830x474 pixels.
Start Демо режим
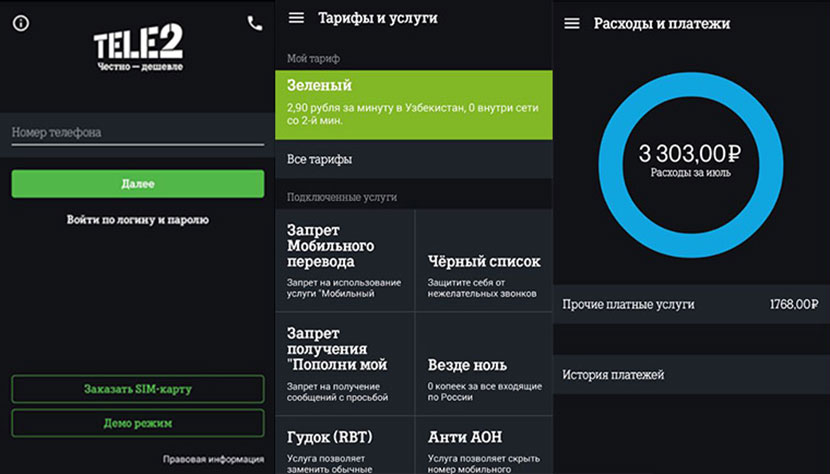click(137, 423)
